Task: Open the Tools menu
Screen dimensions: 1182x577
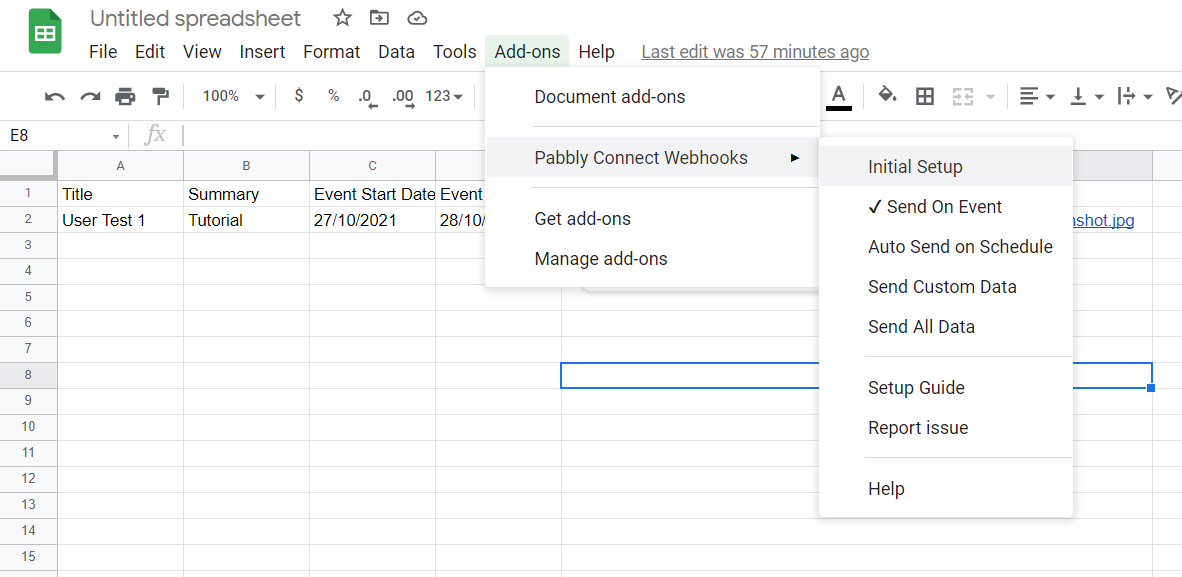Action: (x=455, y=52)
